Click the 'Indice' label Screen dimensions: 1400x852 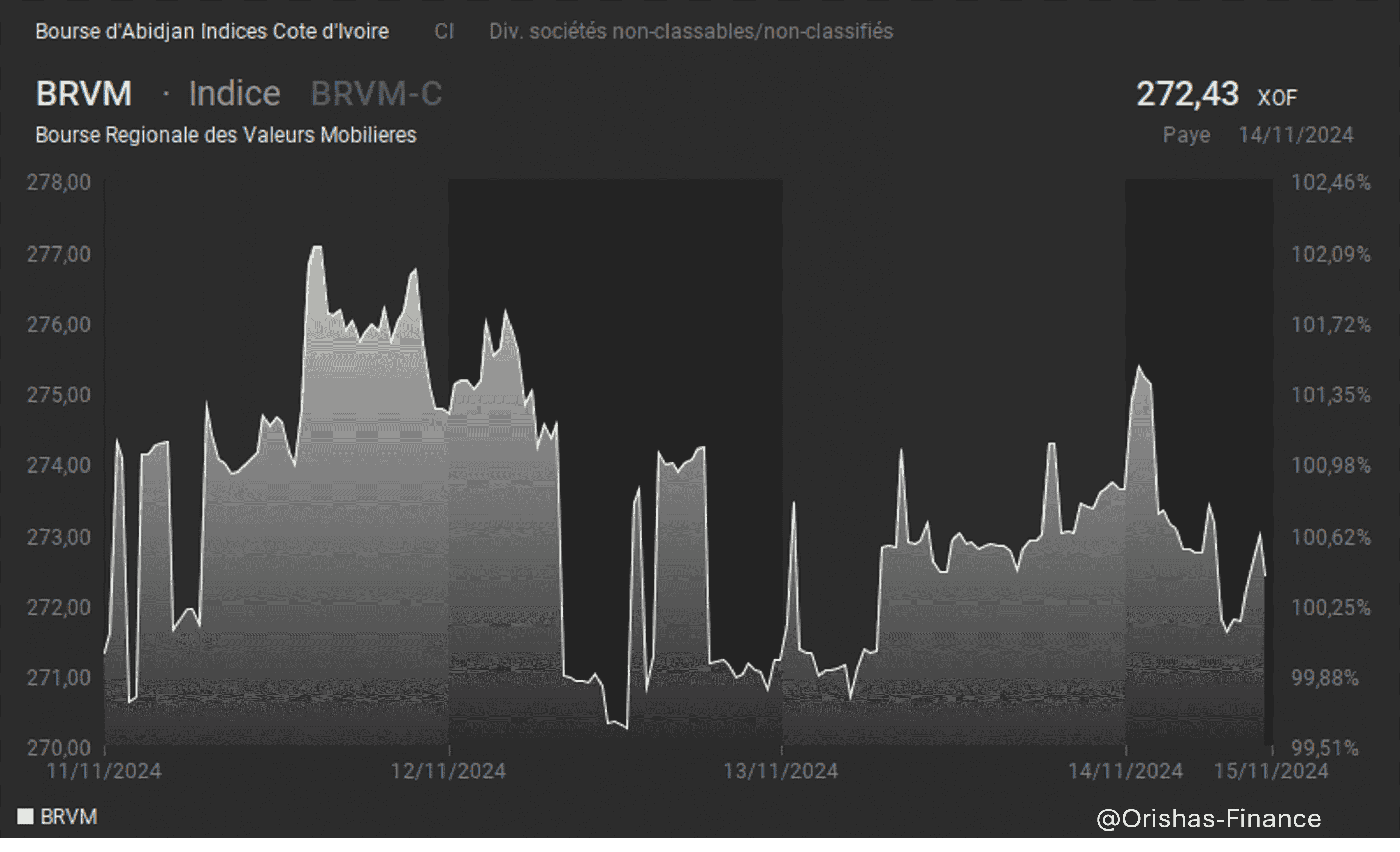coord(235,93)
